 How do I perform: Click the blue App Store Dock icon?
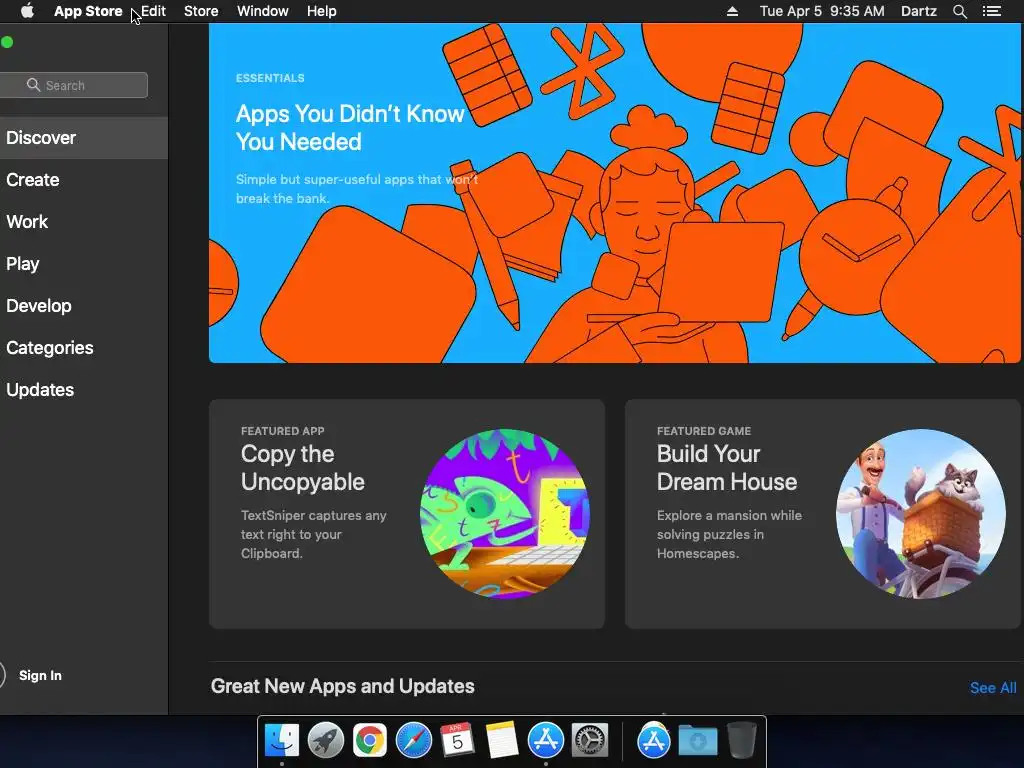pos(545,741)
